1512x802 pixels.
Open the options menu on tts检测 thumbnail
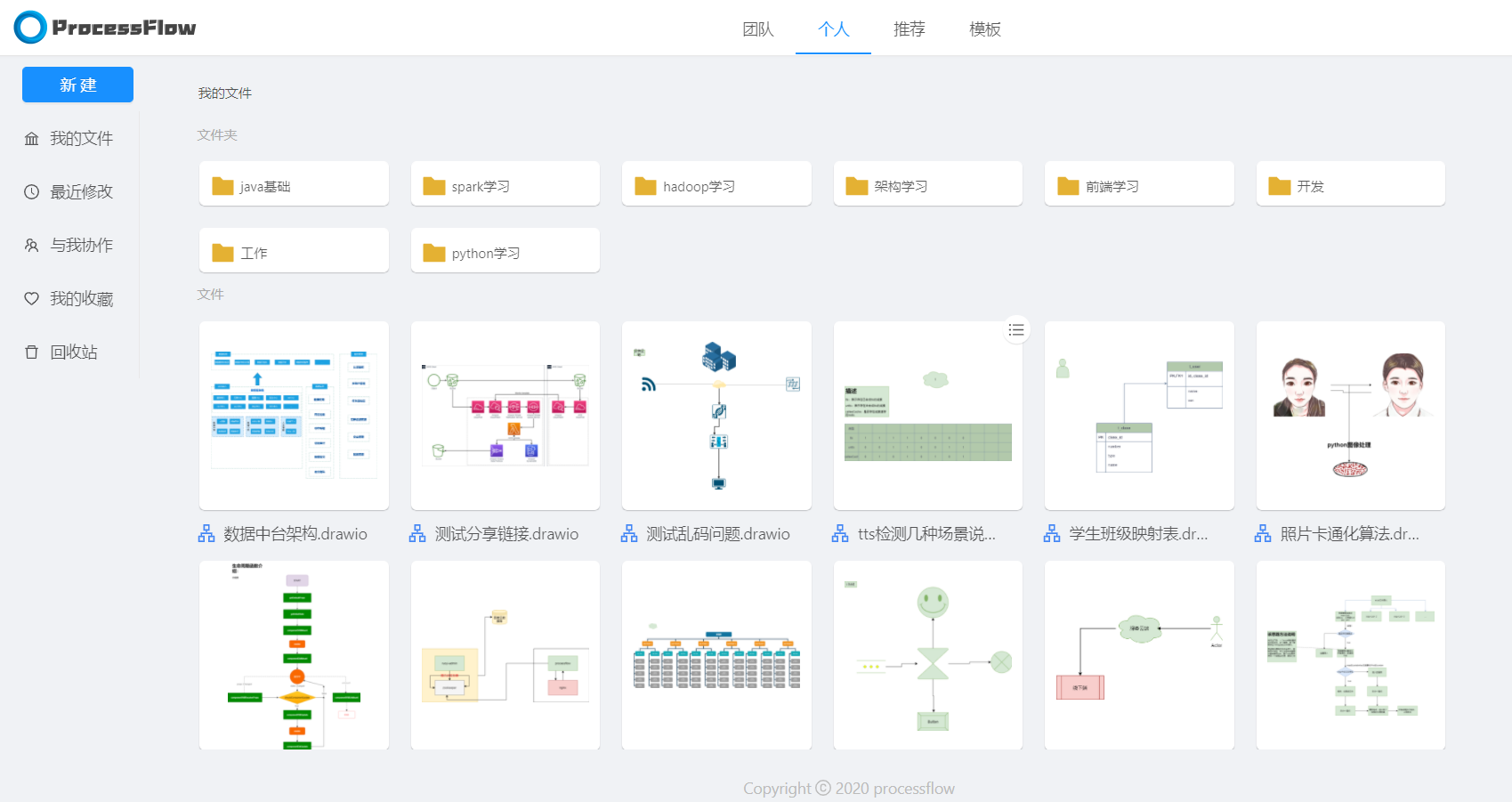point(1016,329)
